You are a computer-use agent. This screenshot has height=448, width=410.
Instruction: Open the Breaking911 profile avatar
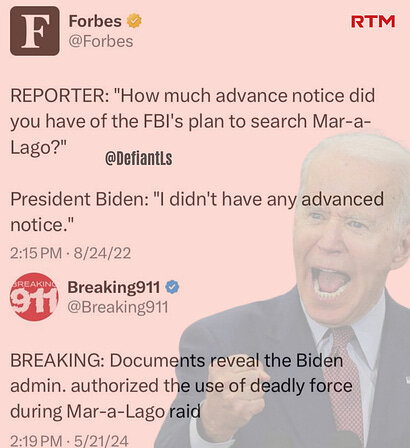click(34, 297)
